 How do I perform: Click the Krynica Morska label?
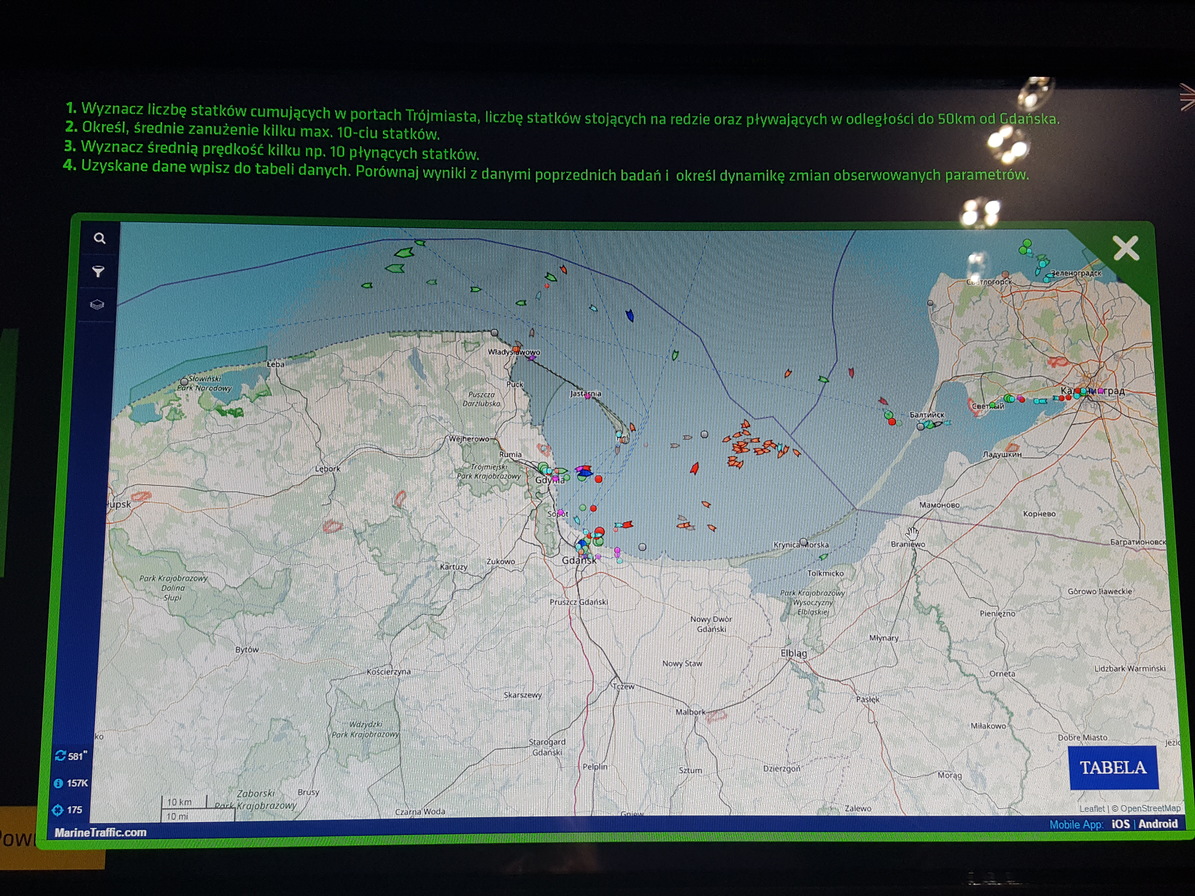click(x=801, y=545)
